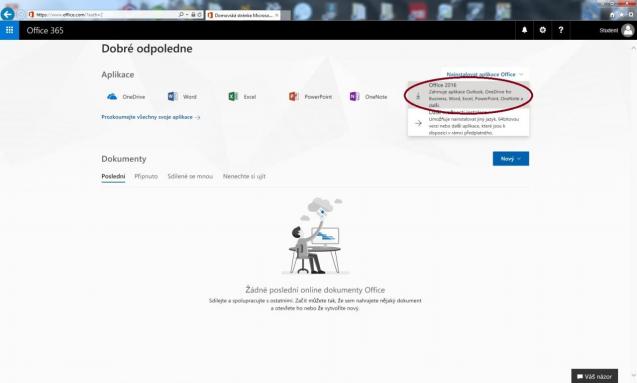This screenshot has height=383, width=637.
Task: Open the notifications bell in the header
Action: (x=524, y=30)
